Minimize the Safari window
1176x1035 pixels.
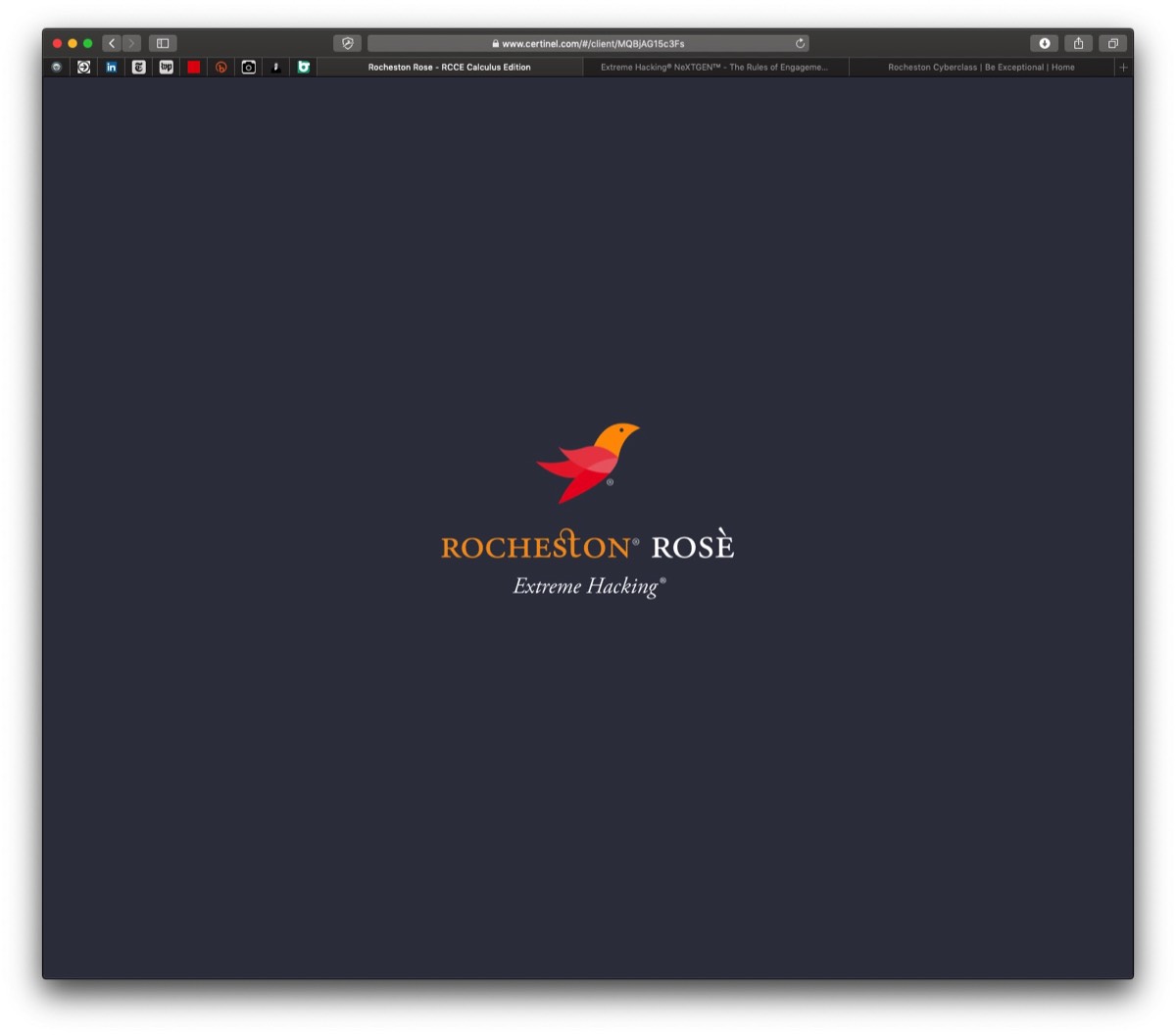click(x=73, y=43)
